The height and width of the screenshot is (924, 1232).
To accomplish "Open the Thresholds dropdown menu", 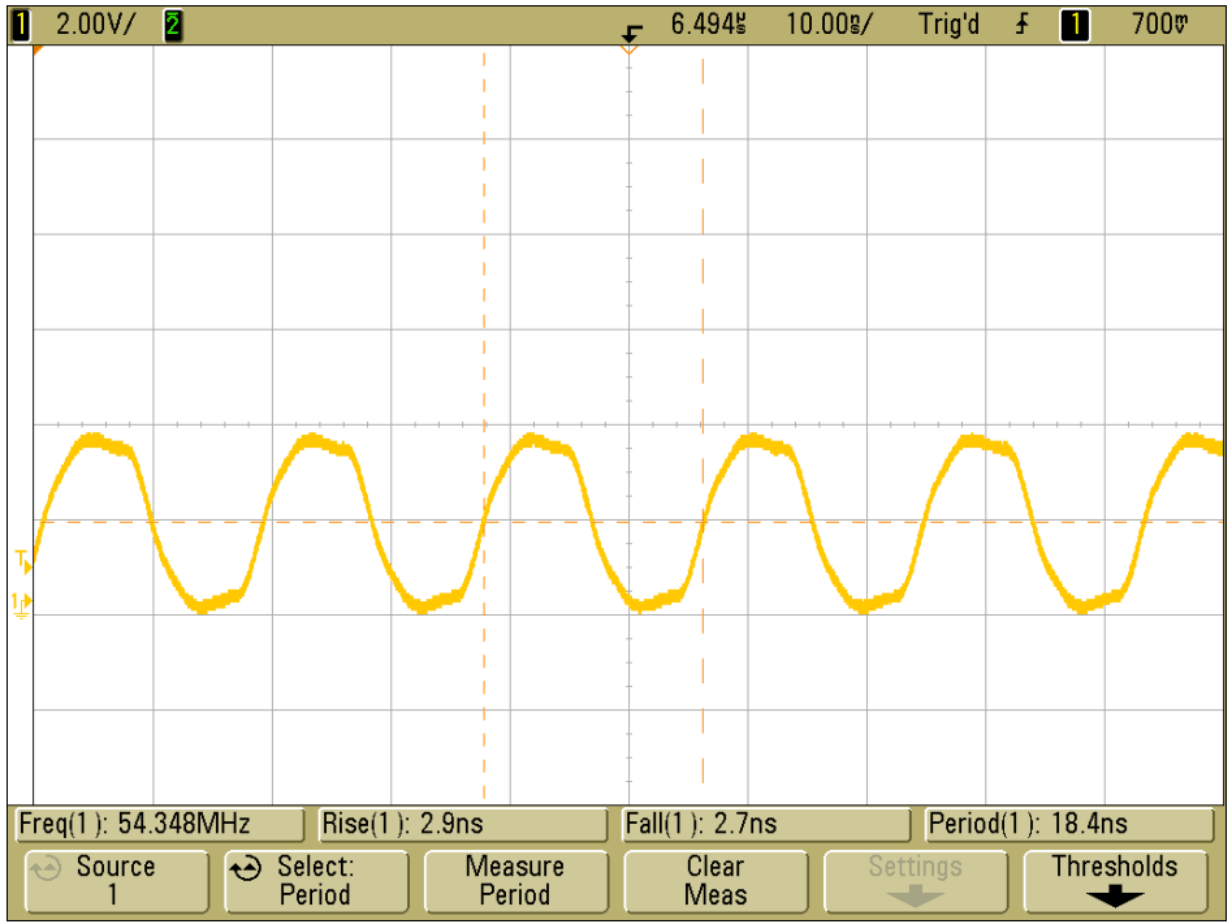I will click(x=1118, y=882).
